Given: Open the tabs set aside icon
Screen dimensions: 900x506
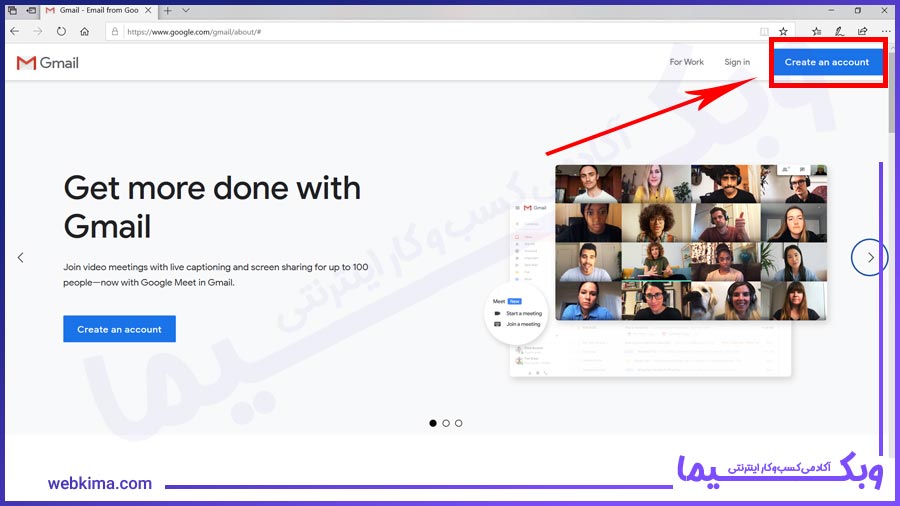Looking at the screenshot, I should click(12, 10).
